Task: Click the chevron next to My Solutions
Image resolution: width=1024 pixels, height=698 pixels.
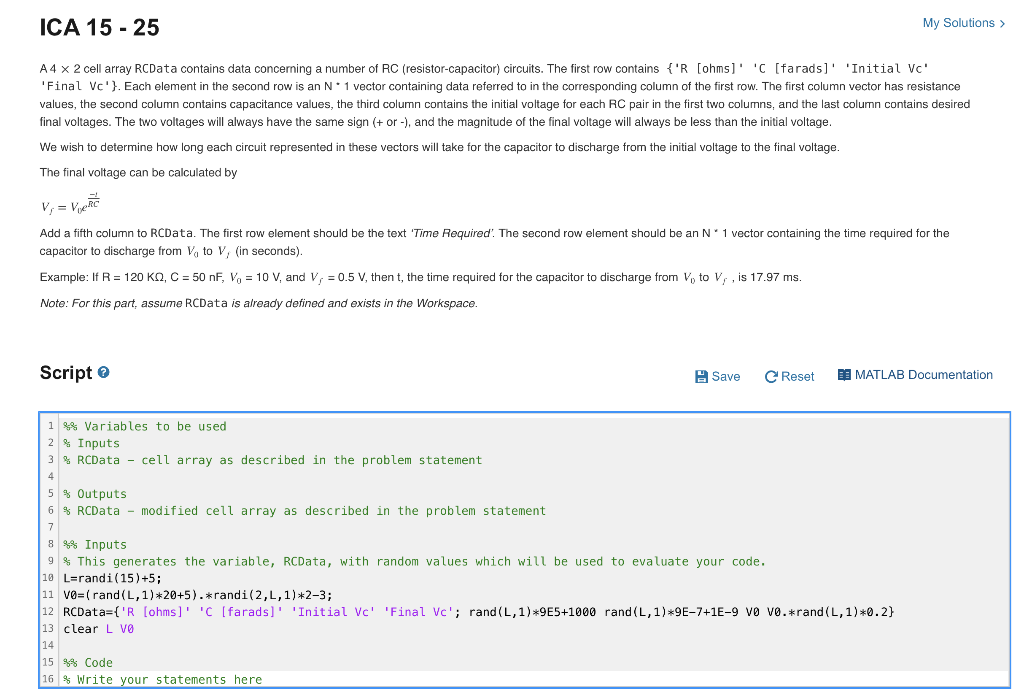Action: 1002,24
